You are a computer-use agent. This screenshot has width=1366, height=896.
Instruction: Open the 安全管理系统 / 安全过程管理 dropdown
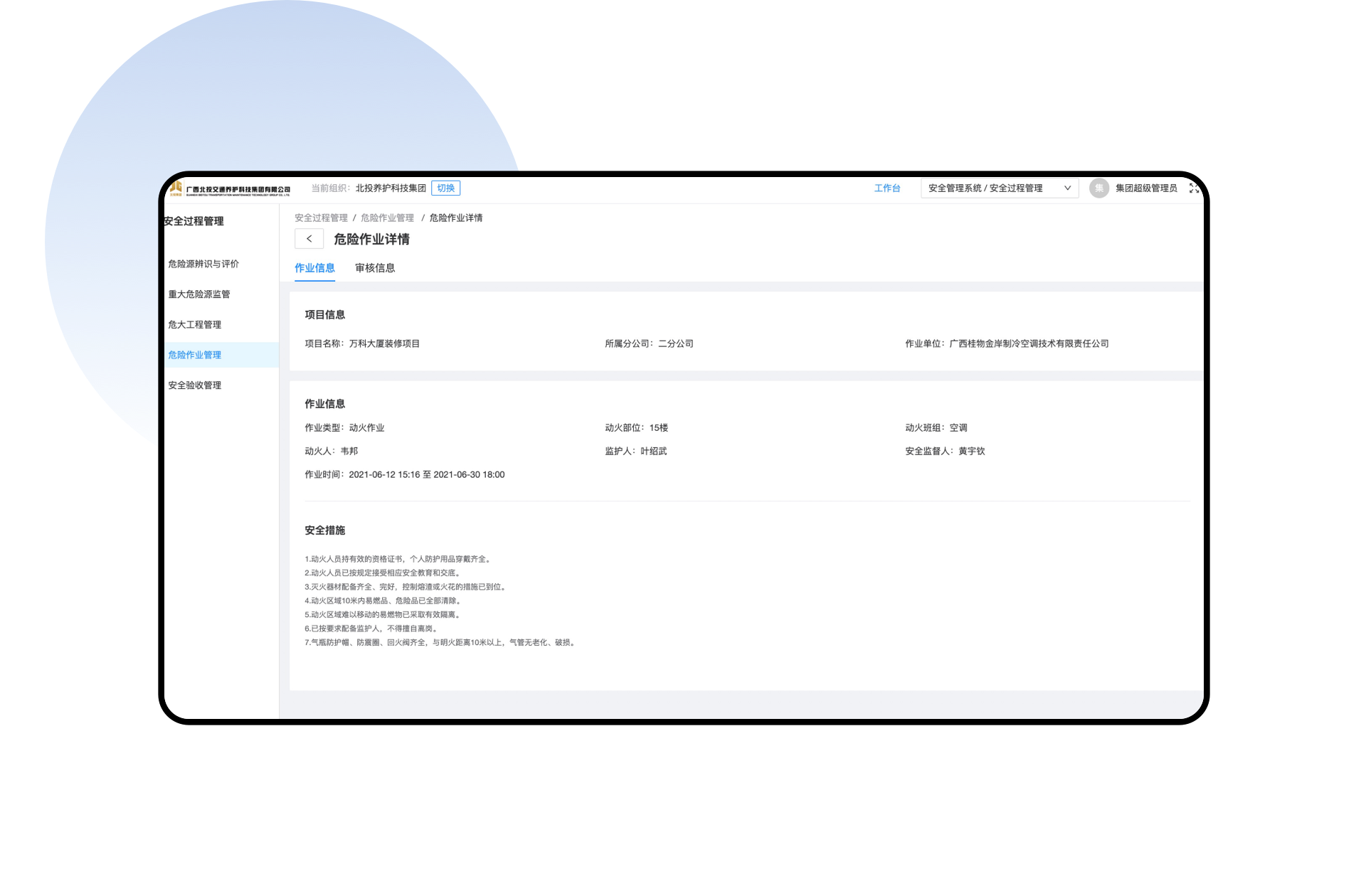point(999,188)
